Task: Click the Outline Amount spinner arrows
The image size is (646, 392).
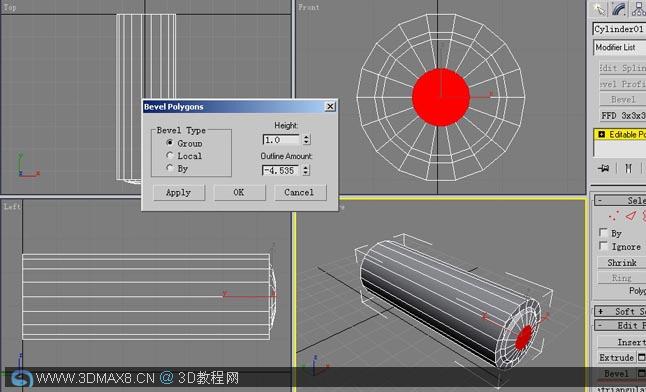Action: [x=306, y=170]
